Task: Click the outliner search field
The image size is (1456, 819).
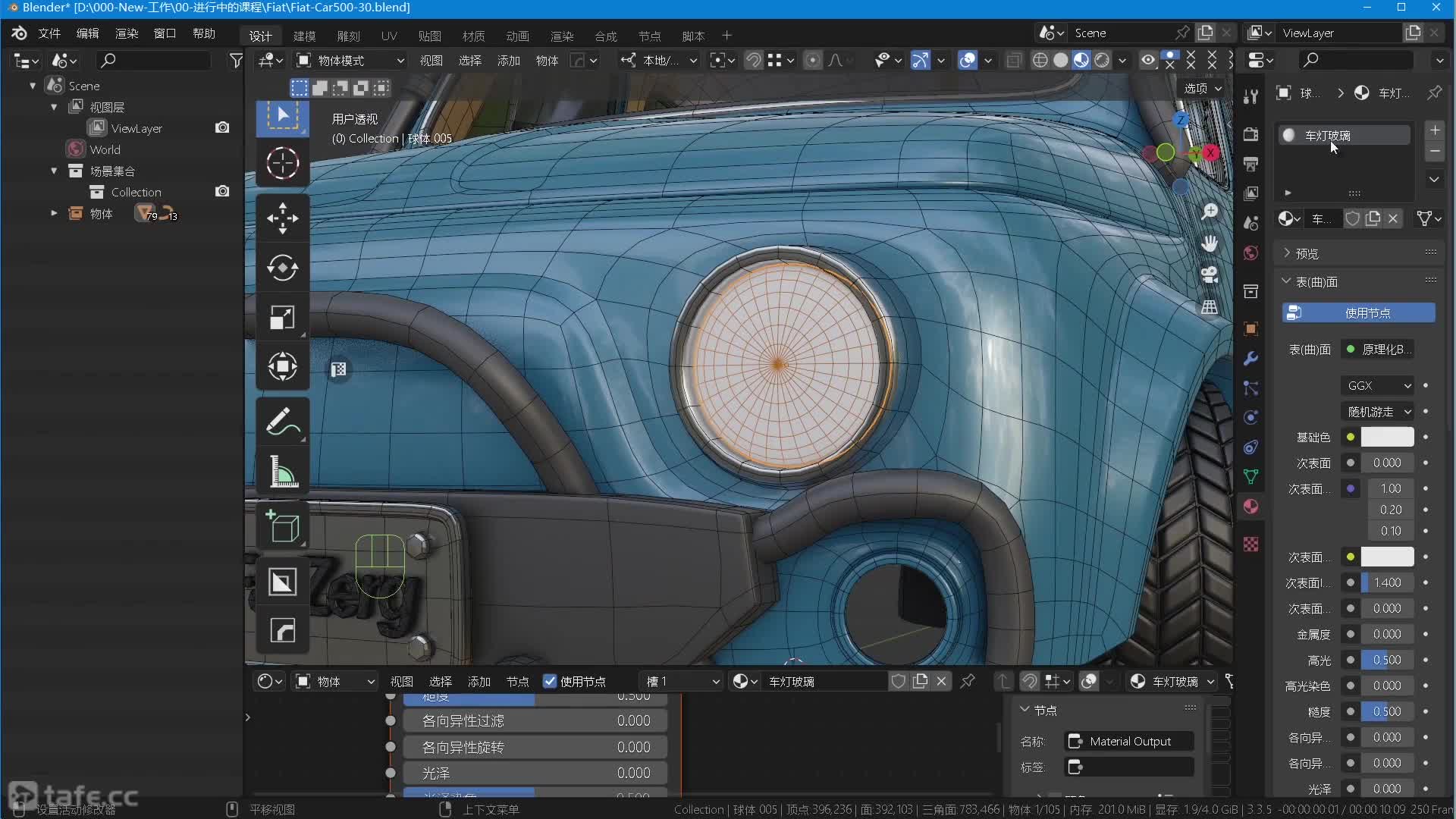Action: [153, 61]
